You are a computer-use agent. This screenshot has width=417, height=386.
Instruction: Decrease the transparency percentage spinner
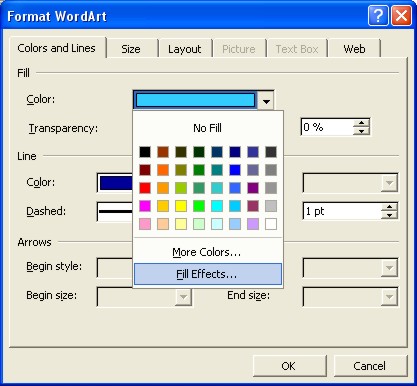361,131
